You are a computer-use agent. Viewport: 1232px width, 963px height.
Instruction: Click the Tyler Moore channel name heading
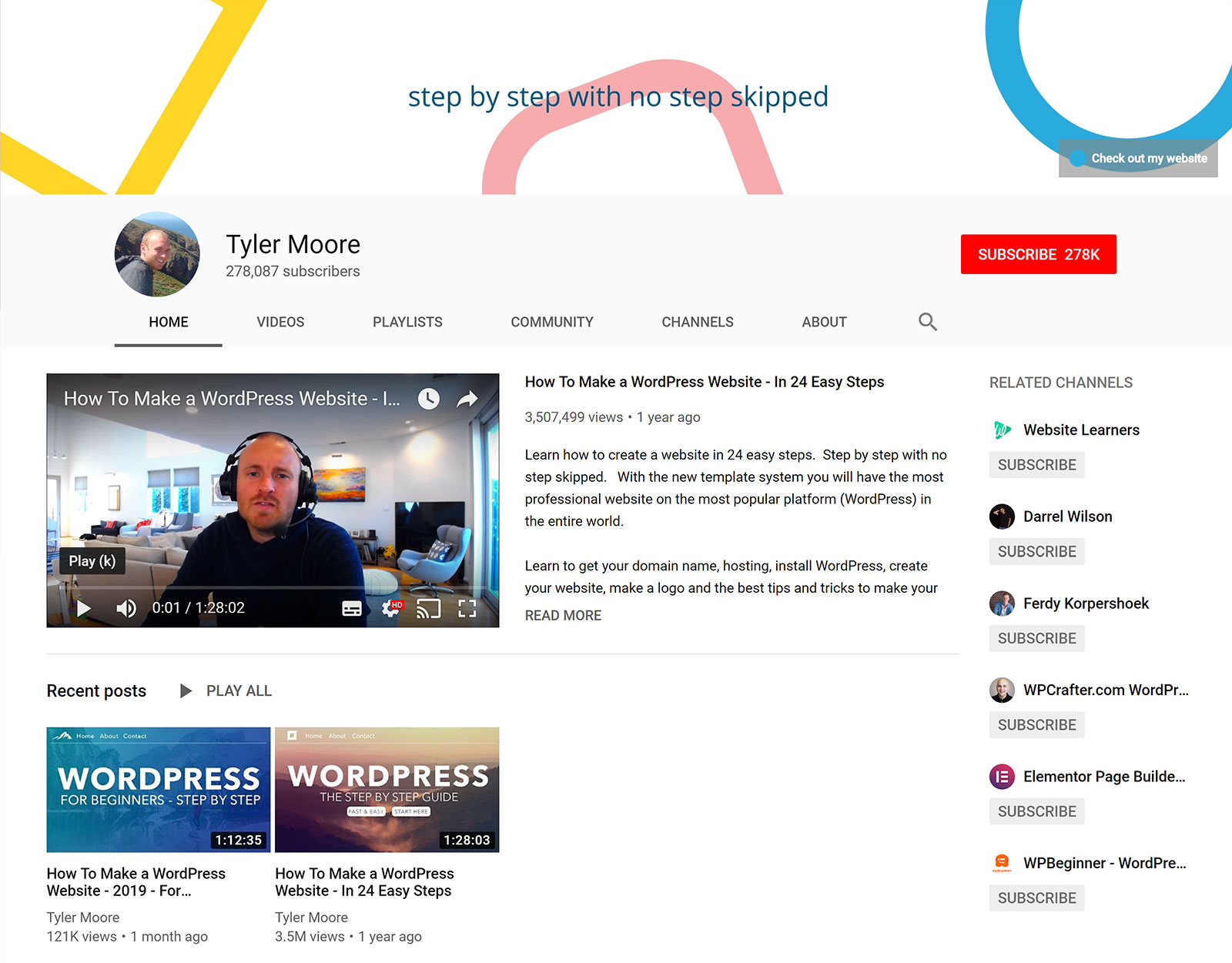(293, 244)
